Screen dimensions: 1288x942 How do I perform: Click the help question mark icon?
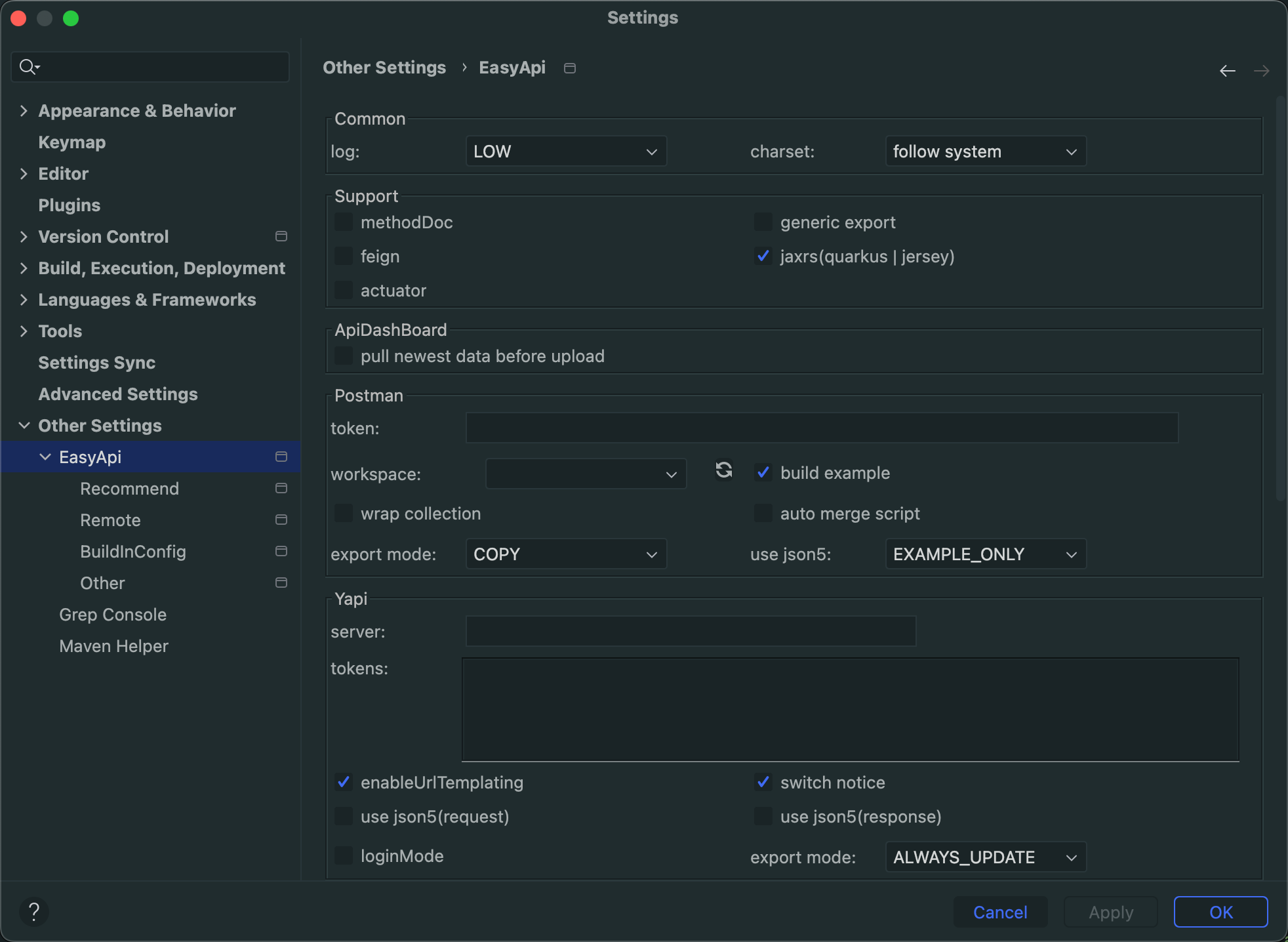34,912
